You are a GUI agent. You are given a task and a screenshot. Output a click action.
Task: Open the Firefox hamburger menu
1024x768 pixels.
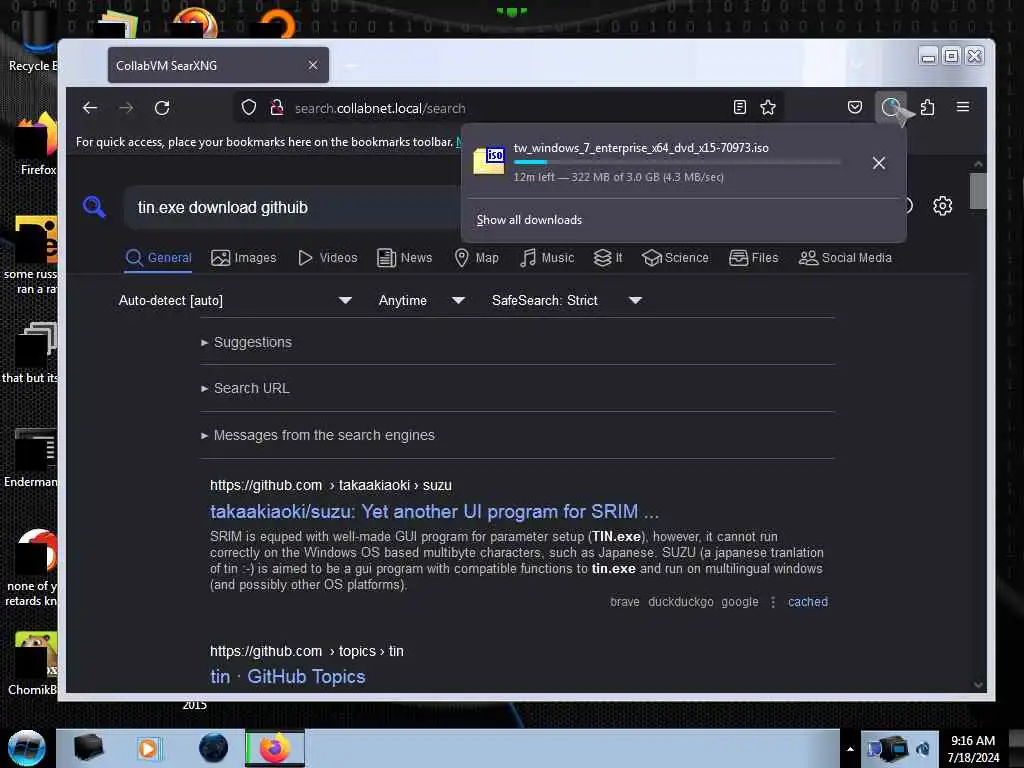pos(963,107)
